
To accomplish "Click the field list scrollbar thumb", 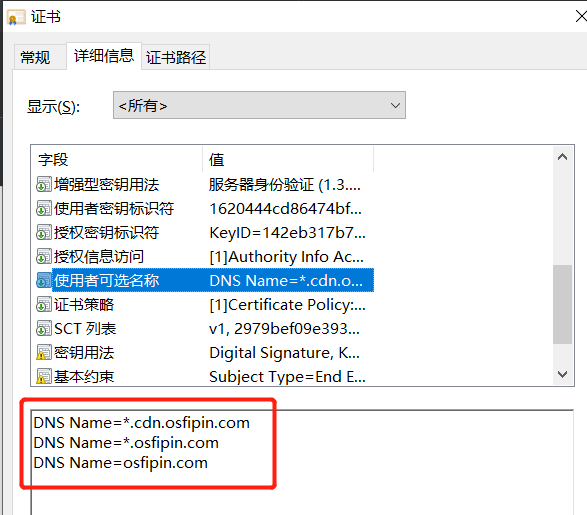I will (562, 304).
